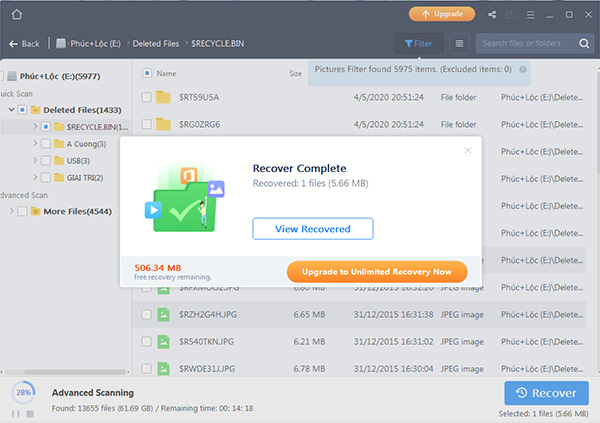Select the $RWDE31J.JPG file name
Screen dimensions: 600x423
point(207,369)
